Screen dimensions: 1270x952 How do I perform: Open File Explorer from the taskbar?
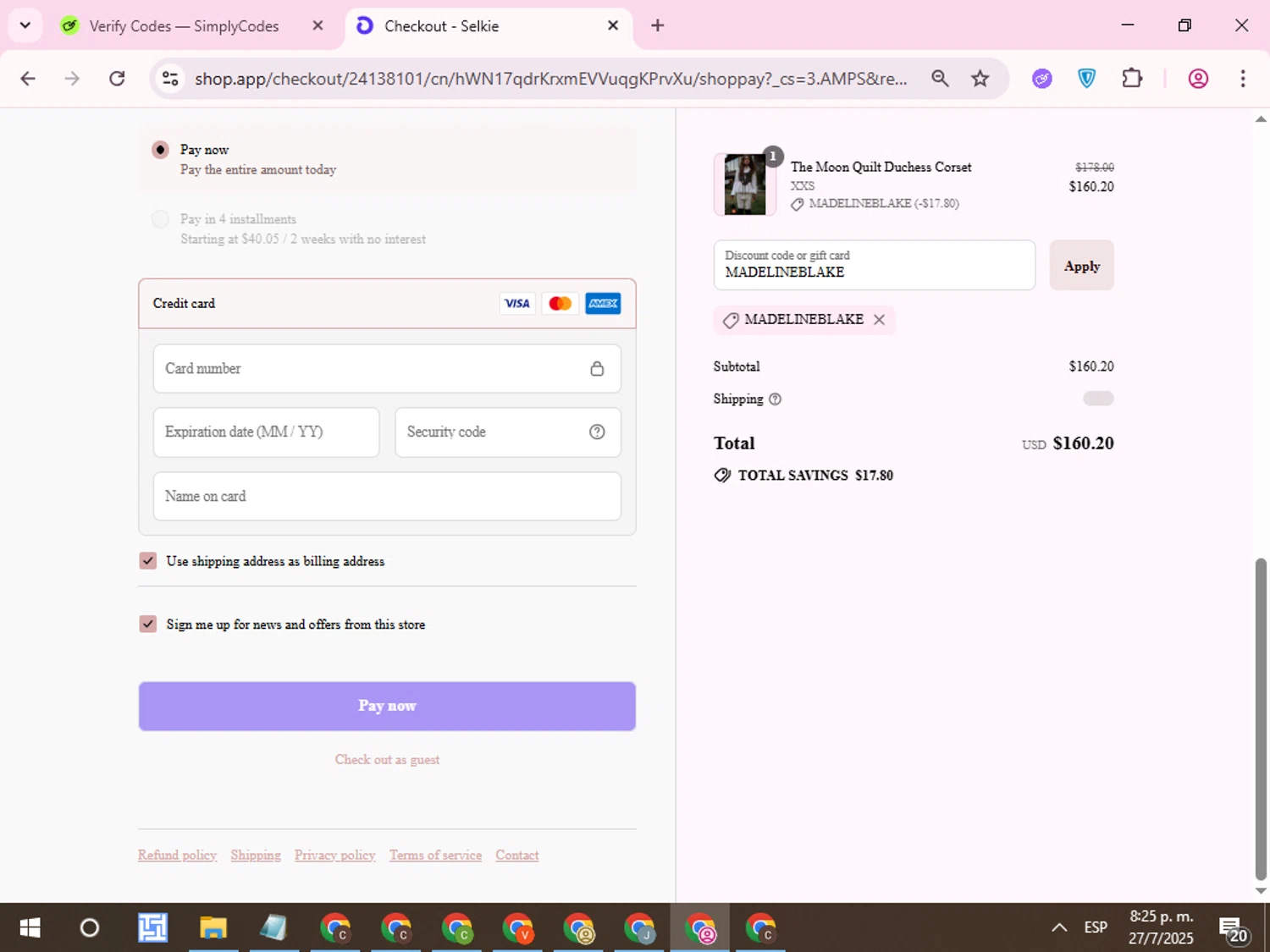point(213,928)
